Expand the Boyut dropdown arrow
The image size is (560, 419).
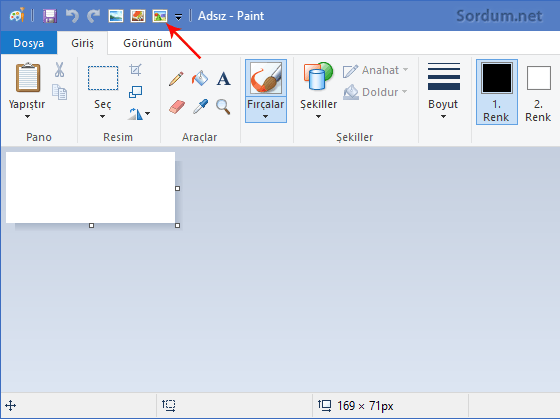pyautogui.click(x=443, y=117)
